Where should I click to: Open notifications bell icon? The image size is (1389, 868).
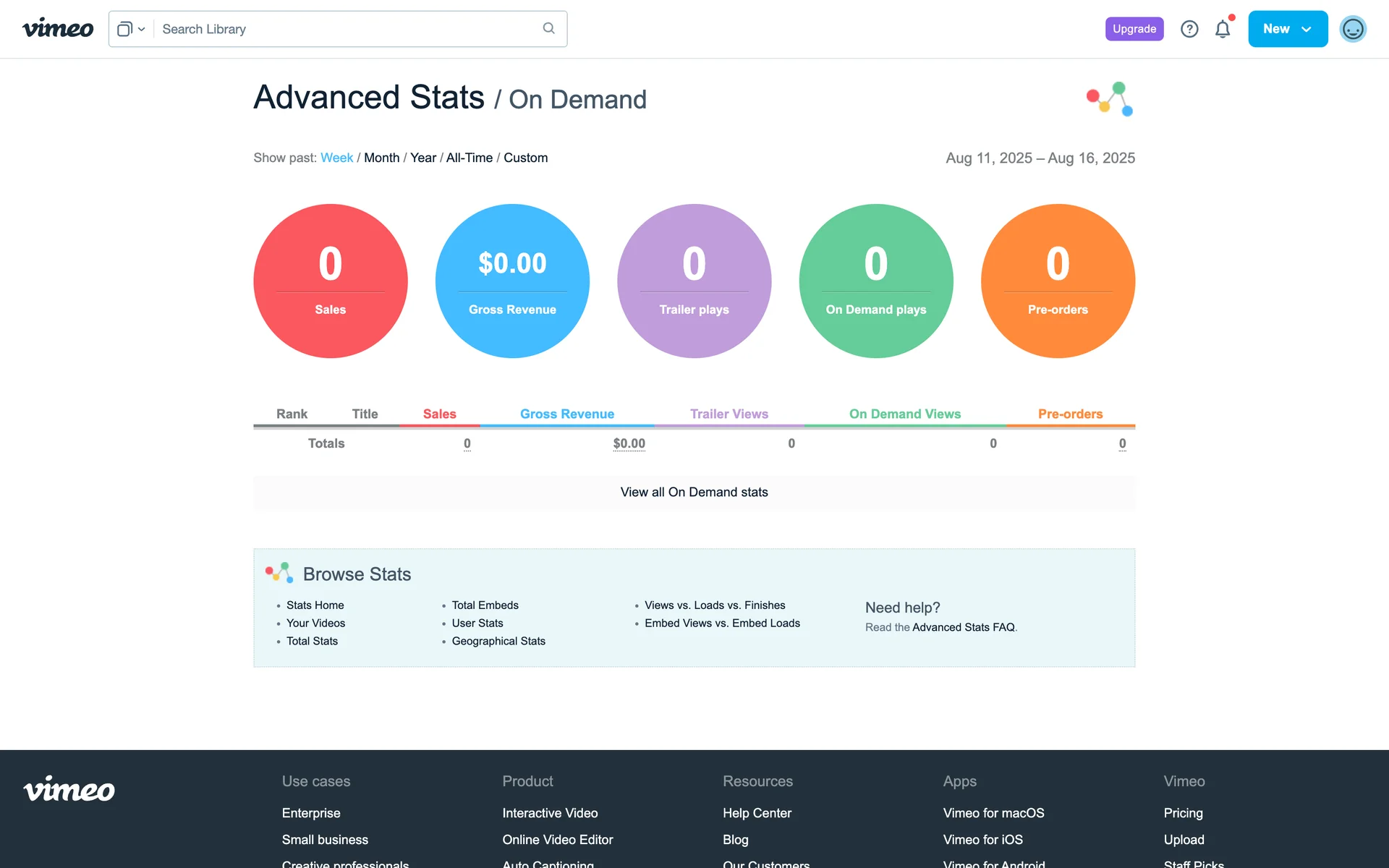click(1223, 29)
